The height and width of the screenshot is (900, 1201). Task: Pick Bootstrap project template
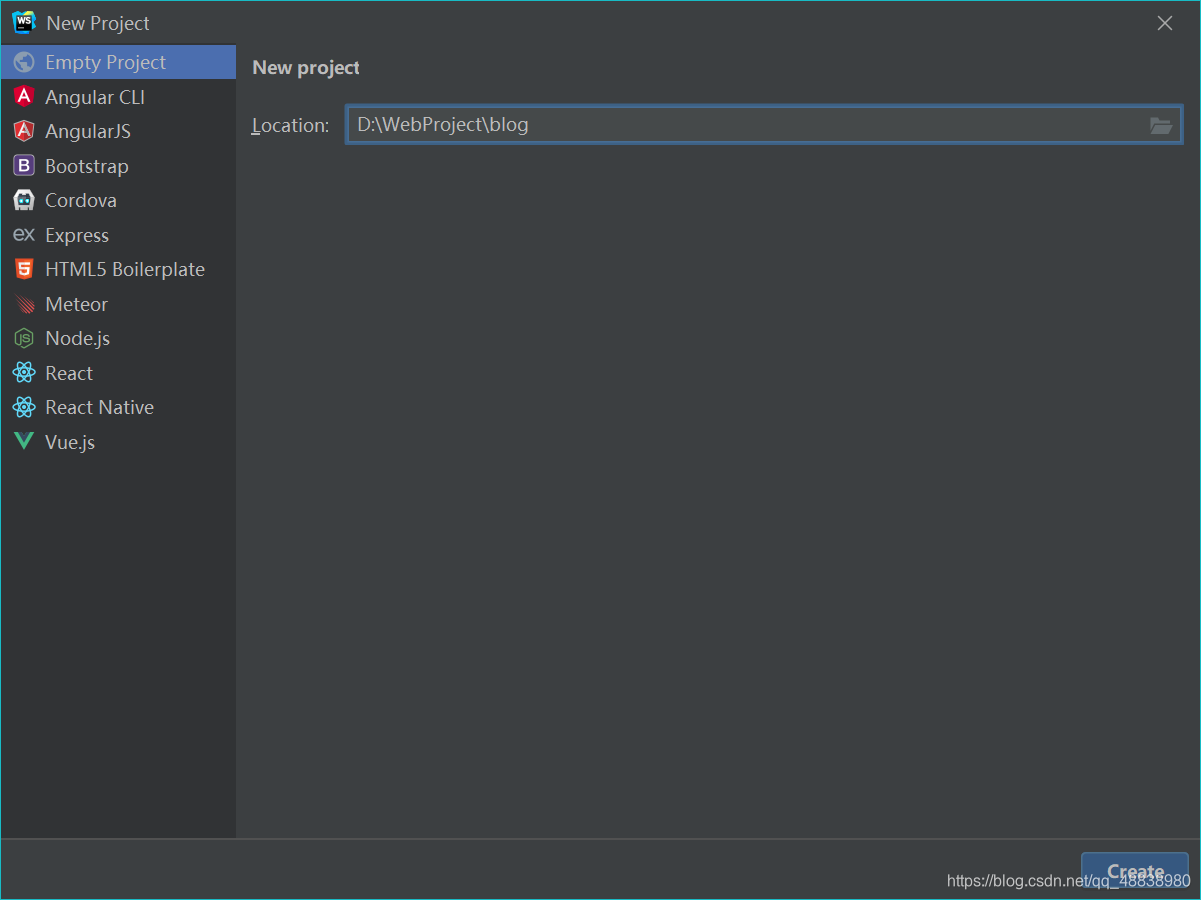118,166
